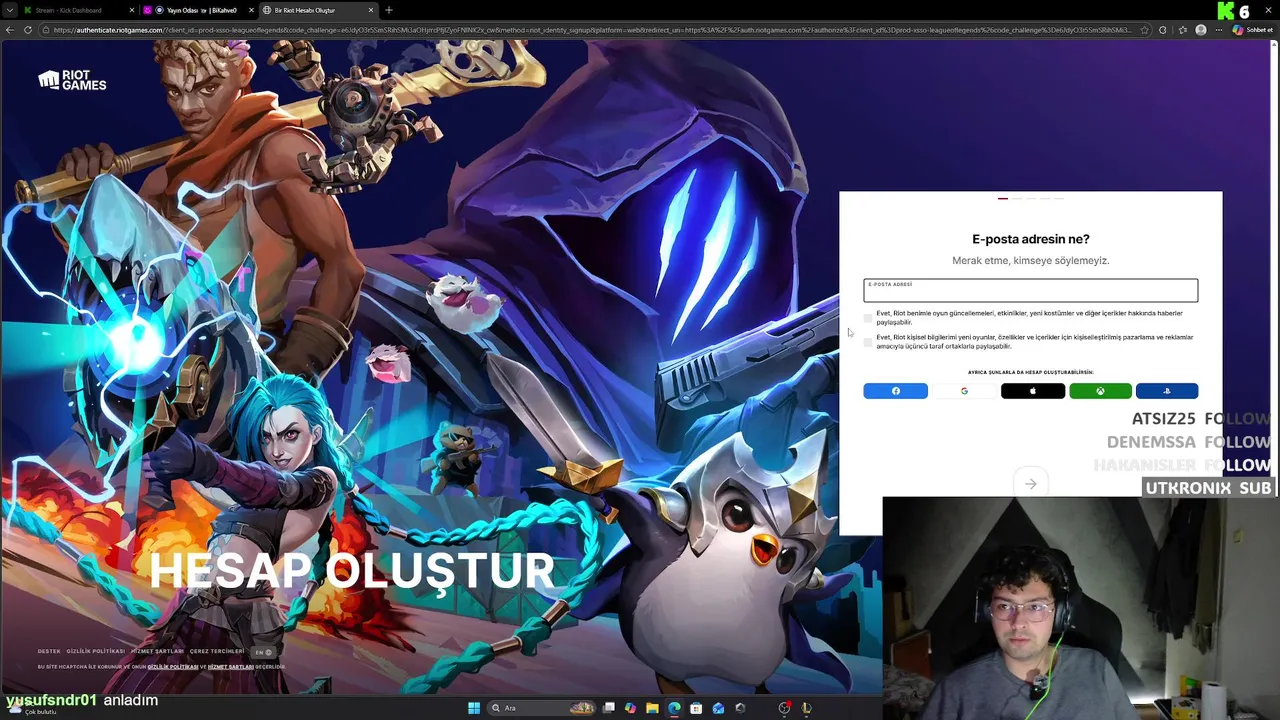Open the OBS taskbar icon
1280x720 pixels.
785,708
